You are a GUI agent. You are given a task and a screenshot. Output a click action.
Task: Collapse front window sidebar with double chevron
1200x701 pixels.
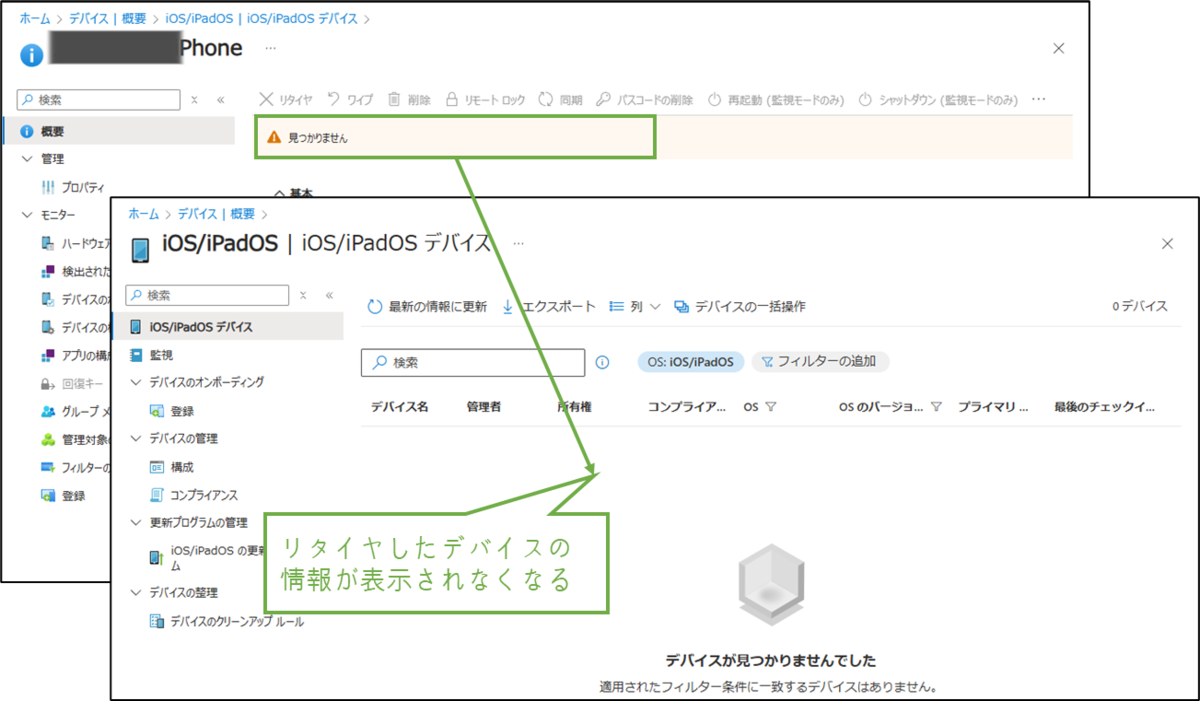(x=329, y=296)
